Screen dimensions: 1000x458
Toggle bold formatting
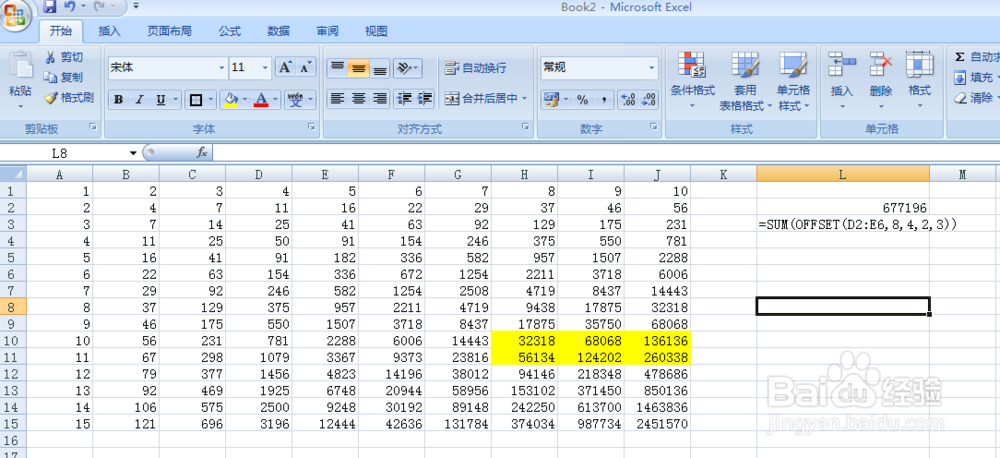click(119, 100)
